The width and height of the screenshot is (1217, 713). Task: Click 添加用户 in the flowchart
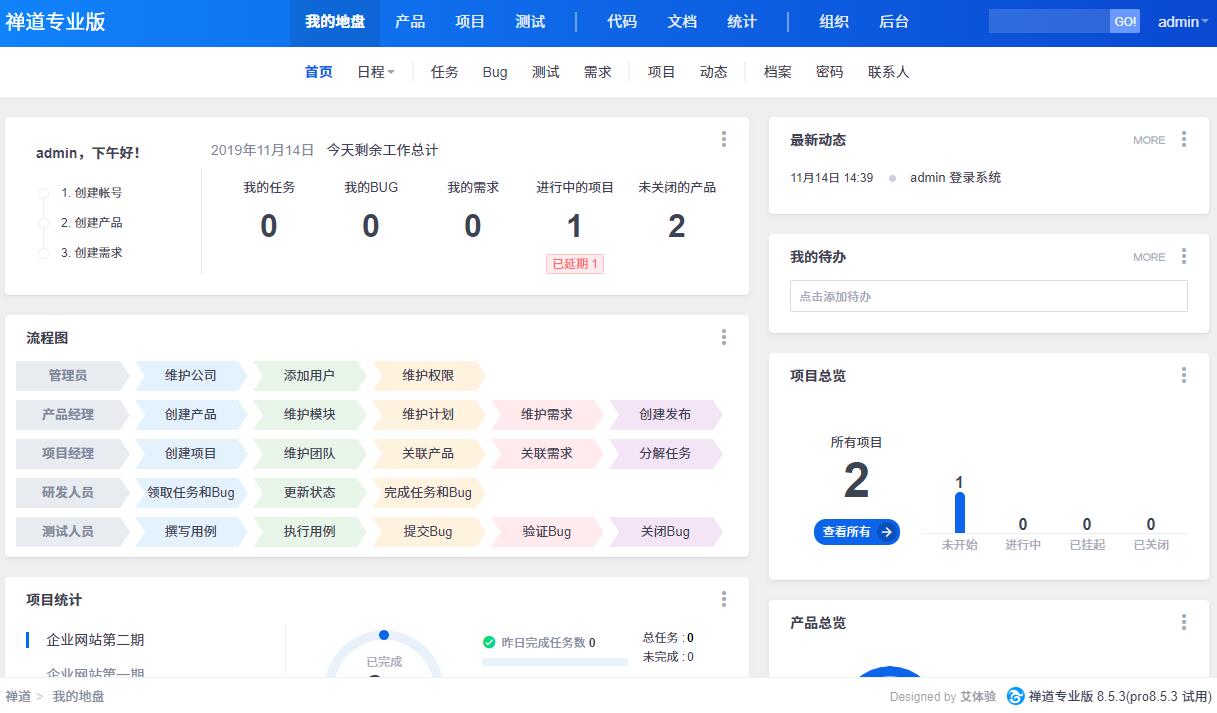coord(309,376)
